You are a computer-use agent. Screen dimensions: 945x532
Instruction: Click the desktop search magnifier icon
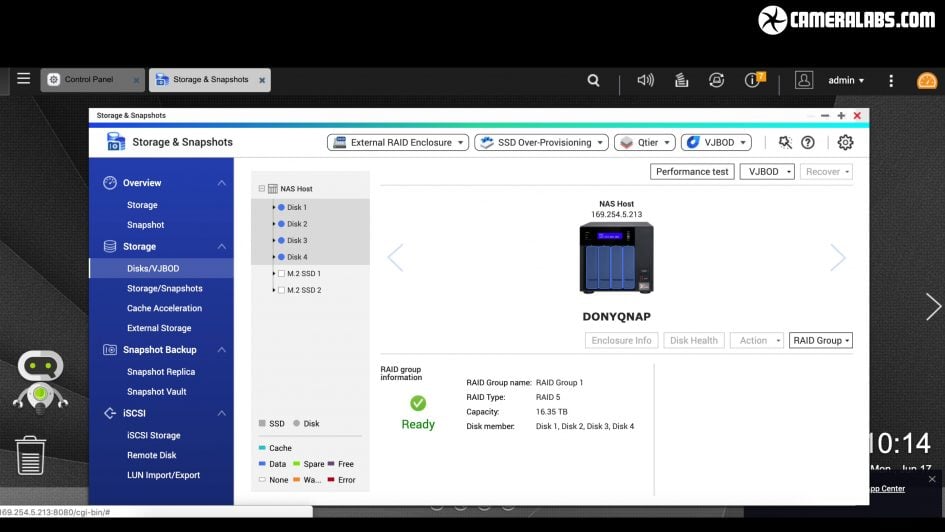(594, 80)
